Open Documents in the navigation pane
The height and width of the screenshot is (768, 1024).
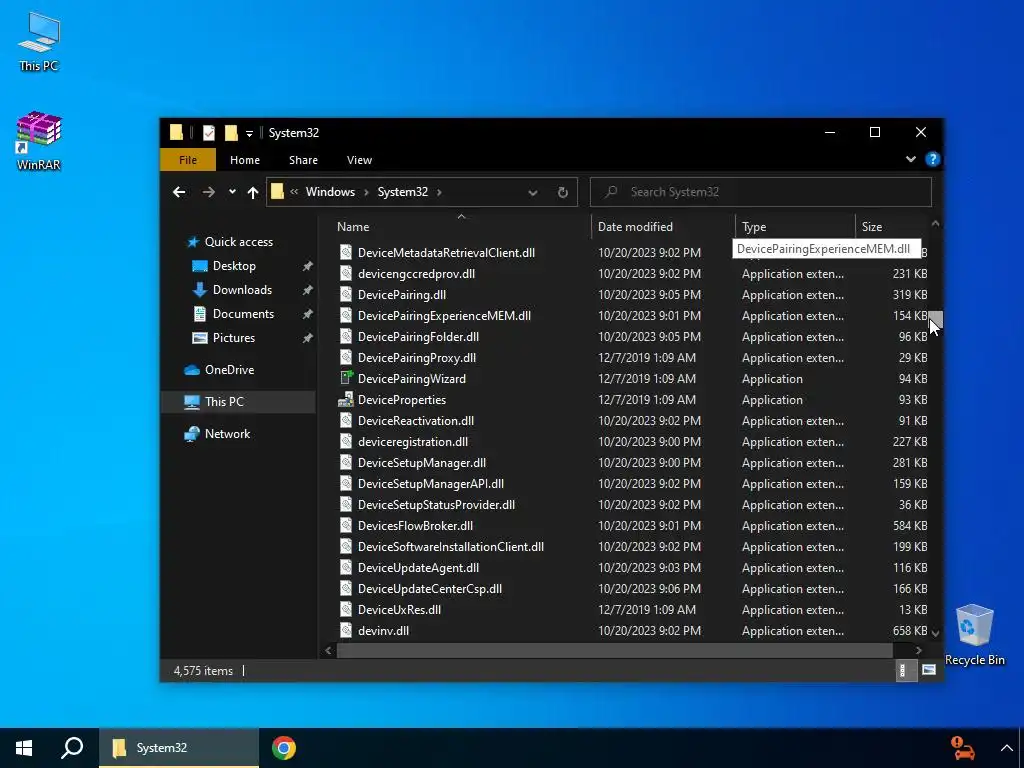(244, 314)
